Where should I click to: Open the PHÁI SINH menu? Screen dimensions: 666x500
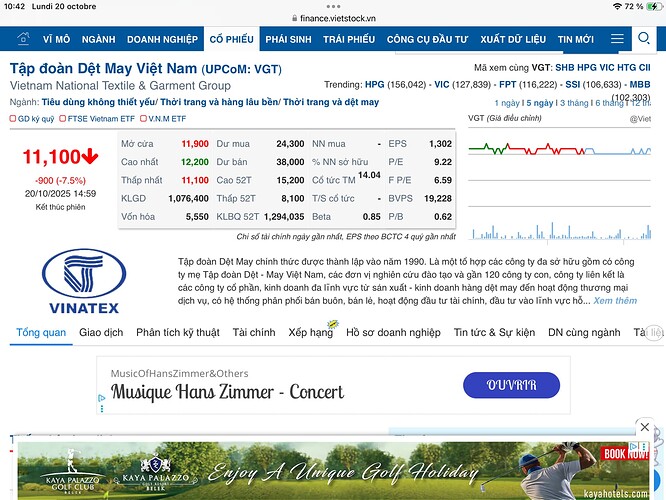tap(288, 39)
